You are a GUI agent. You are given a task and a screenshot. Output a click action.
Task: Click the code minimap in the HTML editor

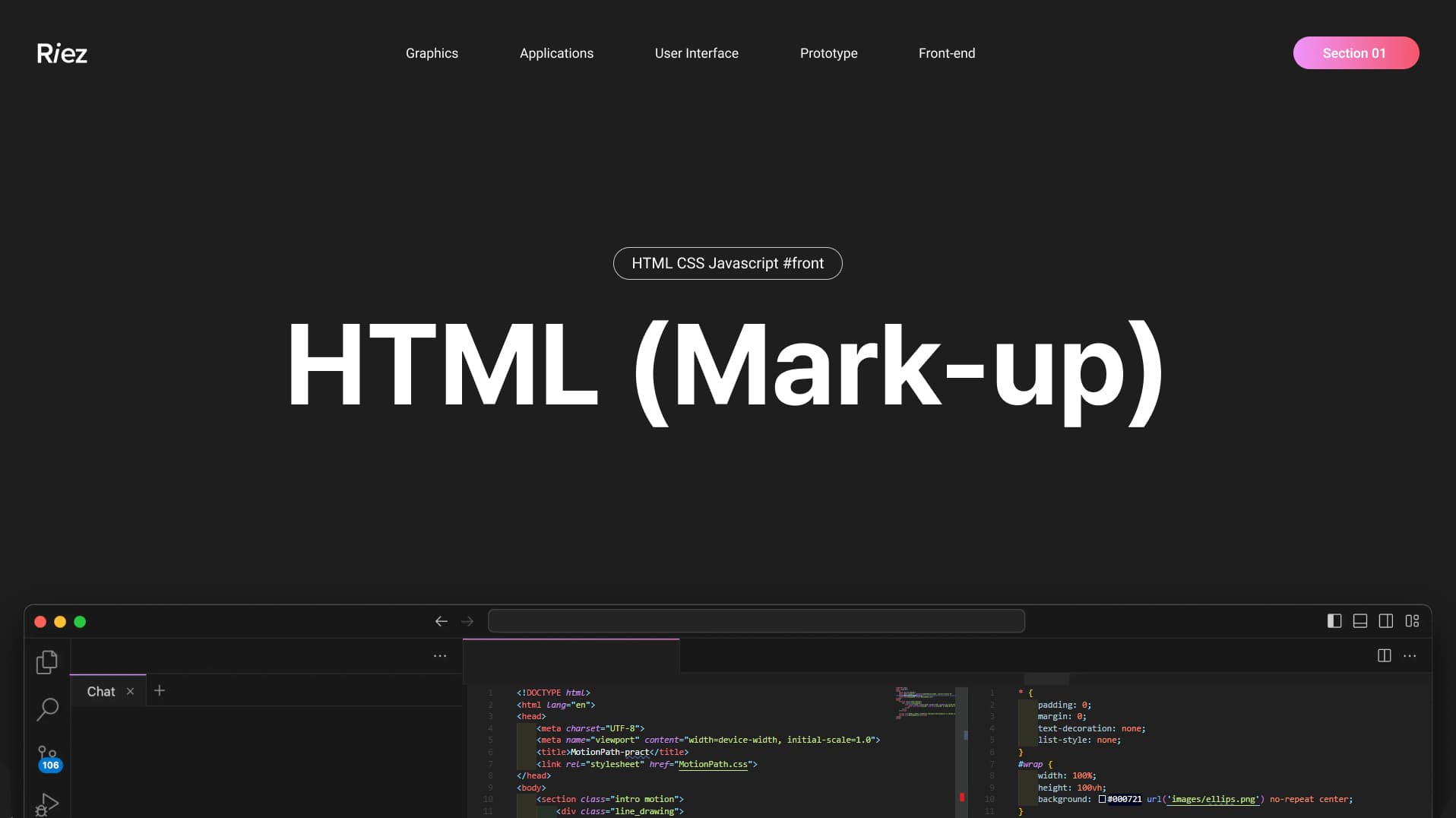click(x=925, y=702)
